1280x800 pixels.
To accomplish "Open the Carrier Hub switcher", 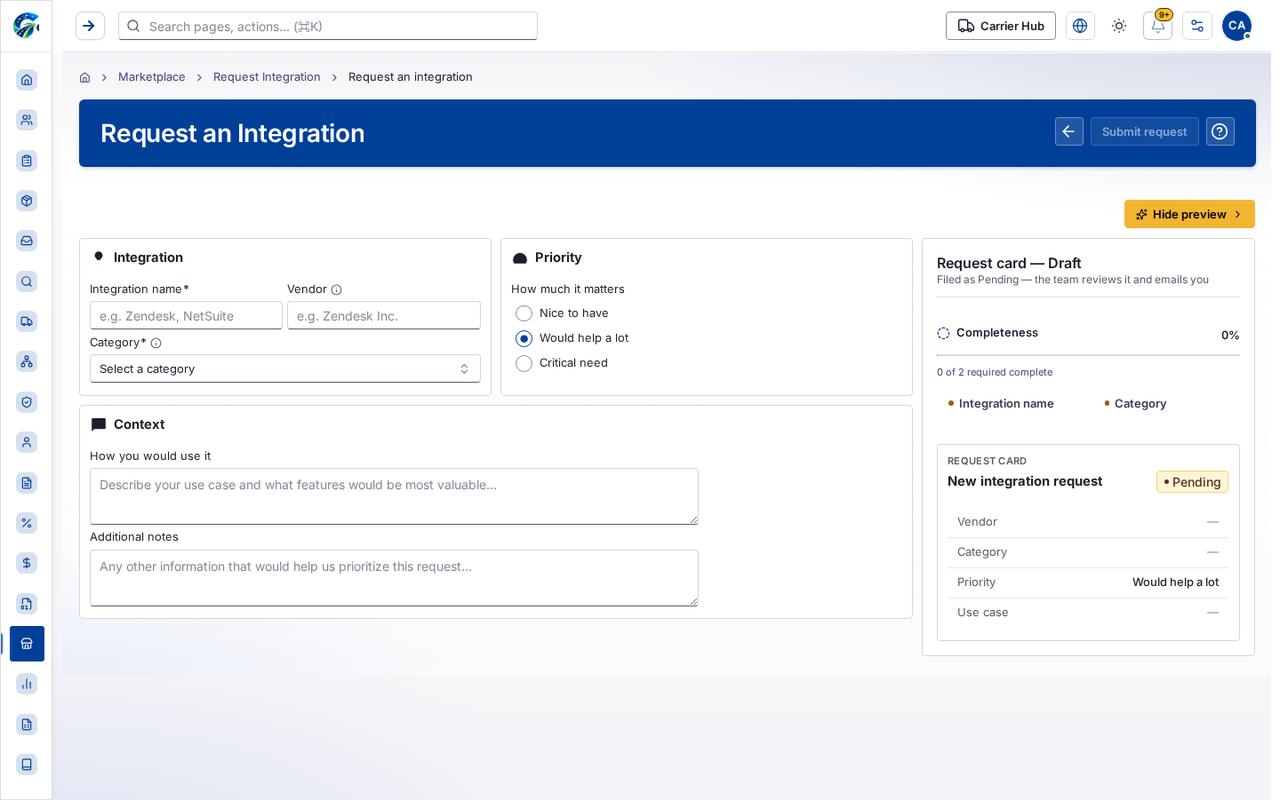I will tap(1001, 26).
